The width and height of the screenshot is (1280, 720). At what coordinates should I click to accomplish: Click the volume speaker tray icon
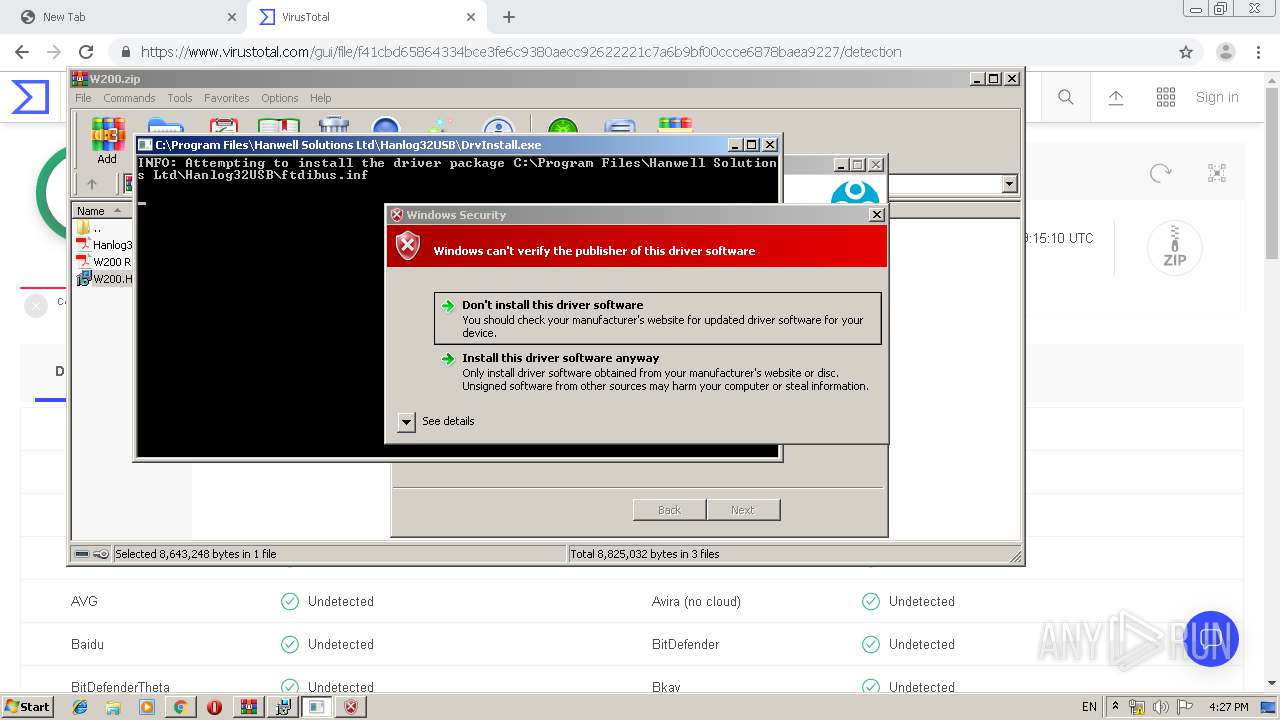(1161, 707)
